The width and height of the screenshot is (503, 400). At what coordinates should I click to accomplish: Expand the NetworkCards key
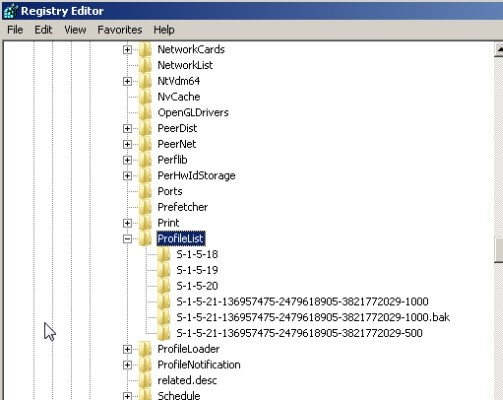[127, 50]
